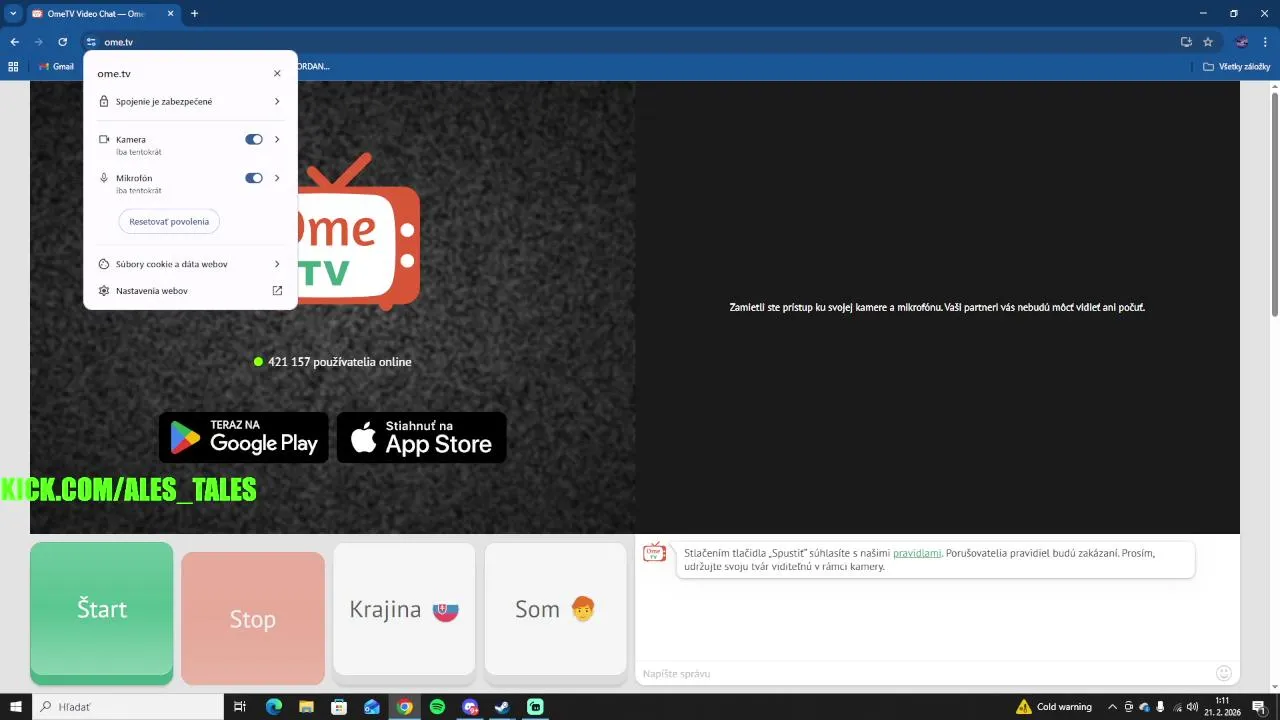Screen dimensions: 1280x720
Task: Open Steam from taskbar
Action: tap(502, 707)
